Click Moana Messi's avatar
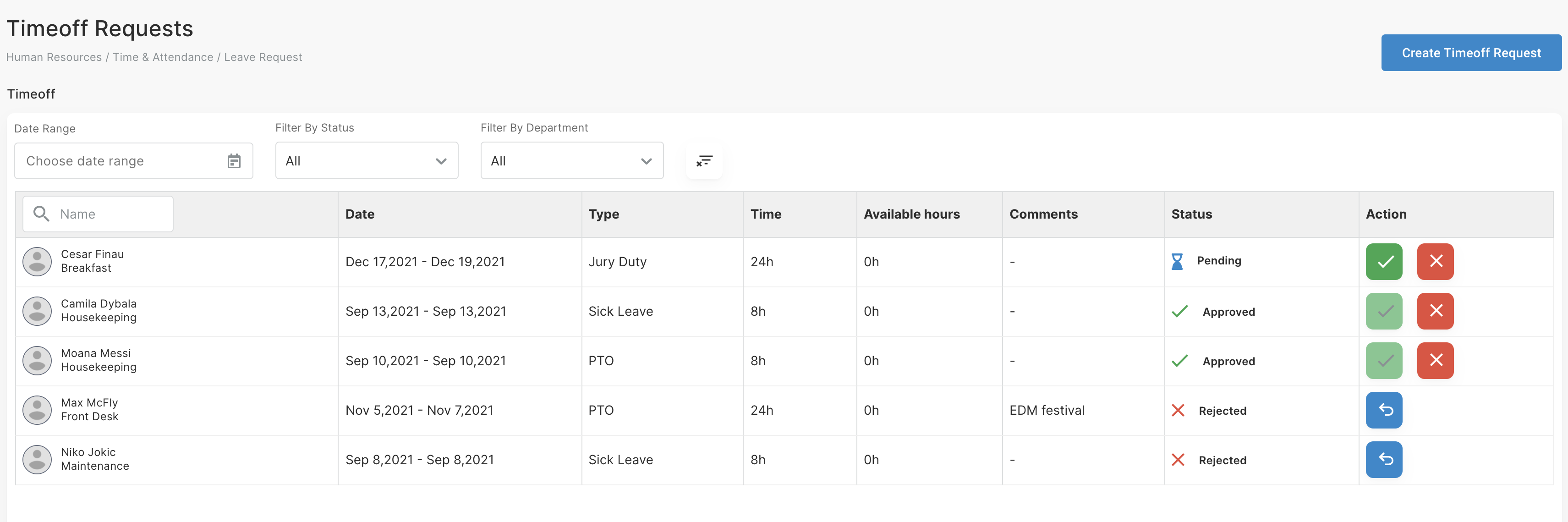The height and width of the screenshot is (522, 1568). (x=37, y=361)
